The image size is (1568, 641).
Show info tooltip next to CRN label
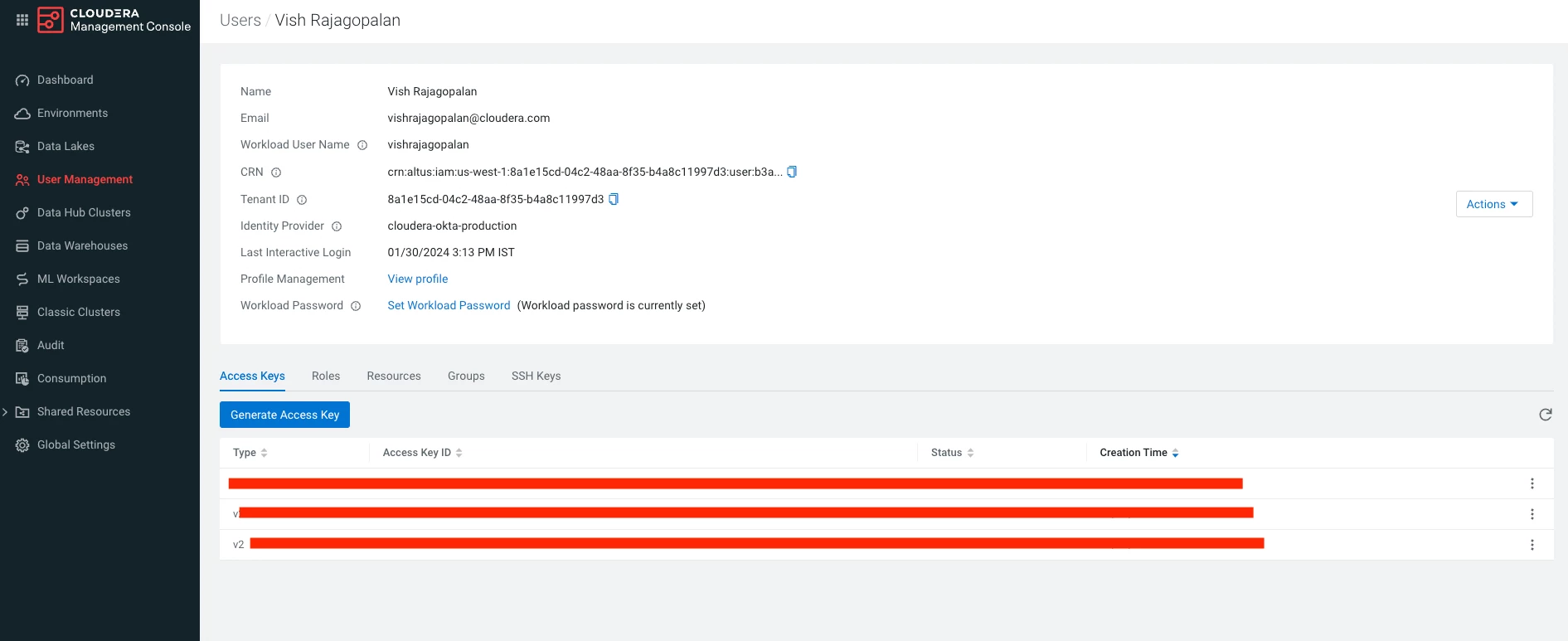pyautogui.click(x=276, y=172)
